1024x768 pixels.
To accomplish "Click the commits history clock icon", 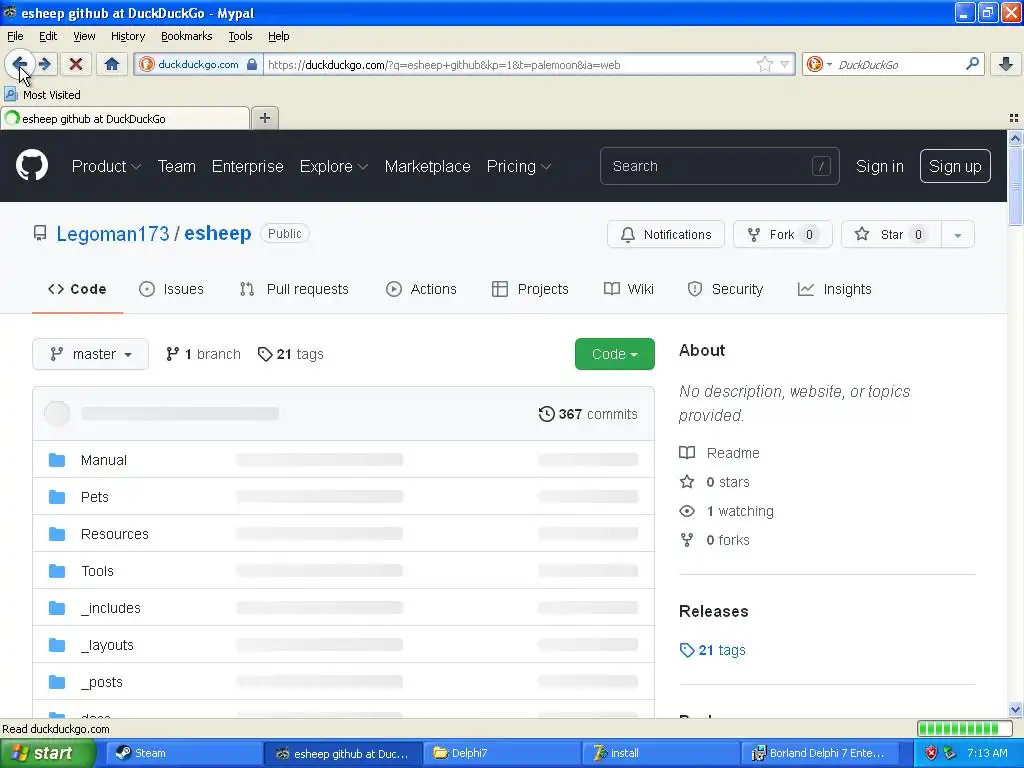I will pyautogui.click(x=547, y=414).
